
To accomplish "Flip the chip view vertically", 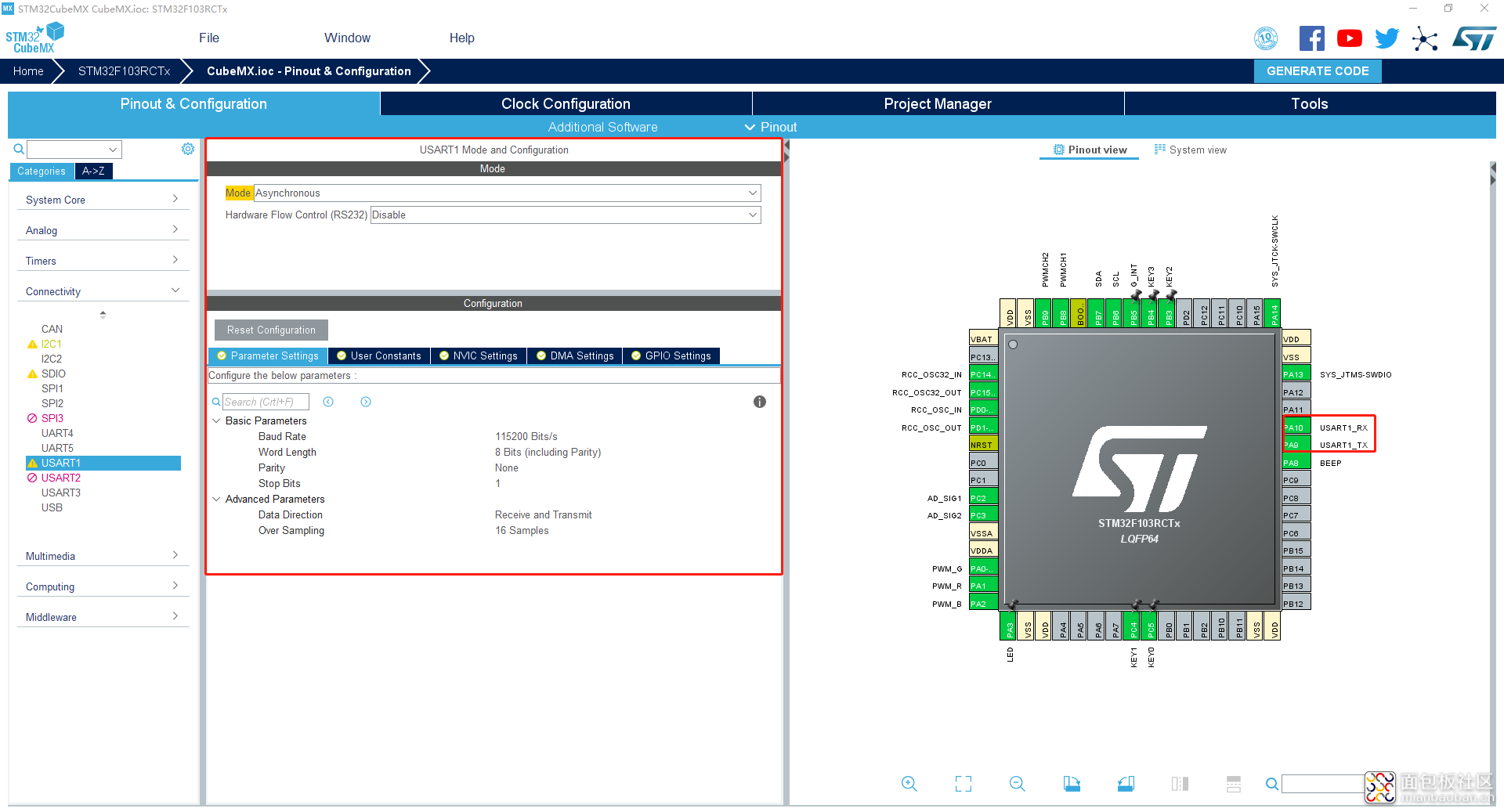I will tap(1234, 784).
